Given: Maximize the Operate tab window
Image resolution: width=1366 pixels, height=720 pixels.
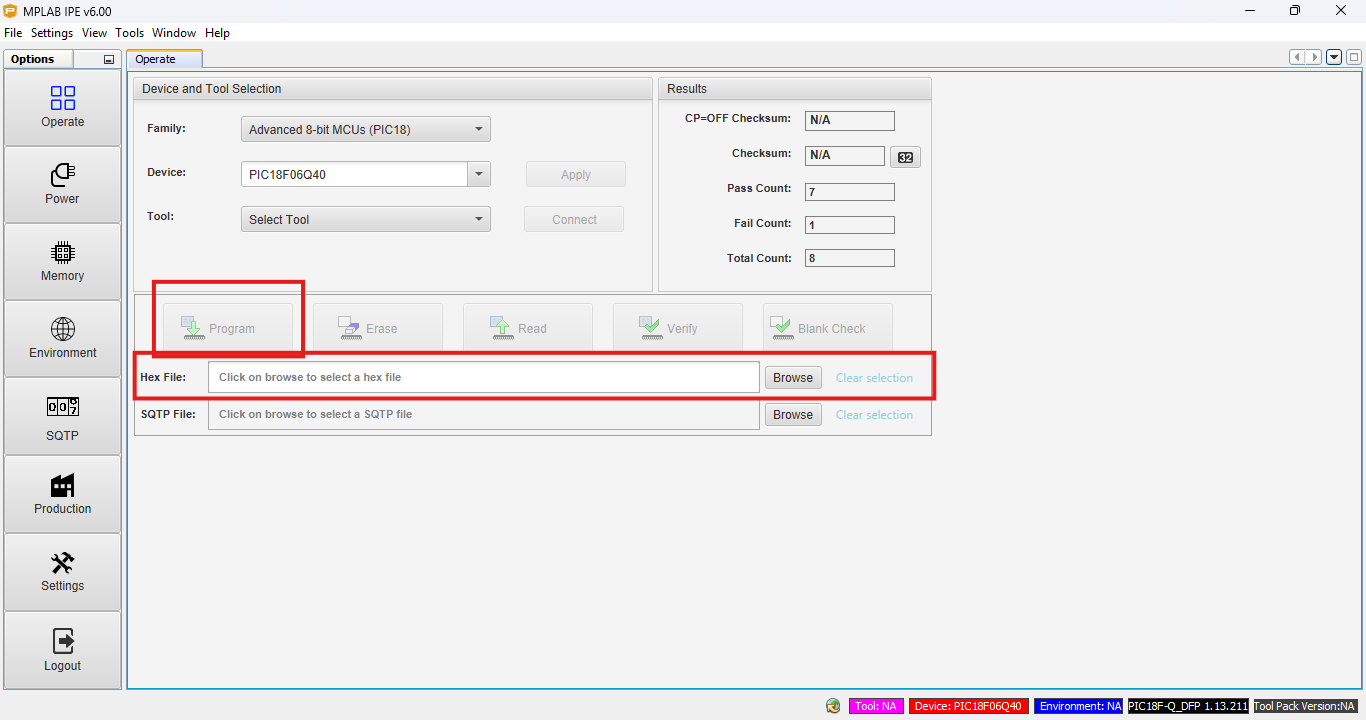Looking at the screenshot, I should [x=1353, y=57].
